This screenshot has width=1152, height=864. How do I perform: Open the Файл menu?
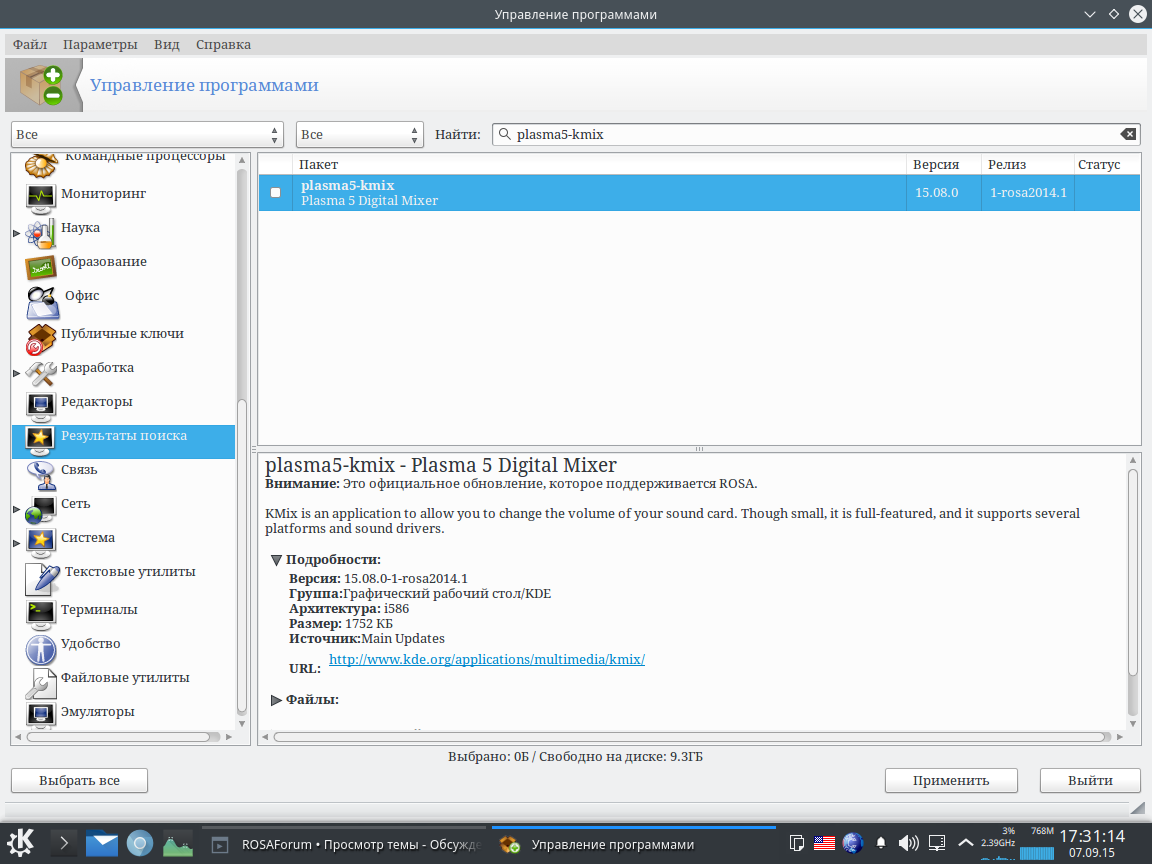click(29, 44)
